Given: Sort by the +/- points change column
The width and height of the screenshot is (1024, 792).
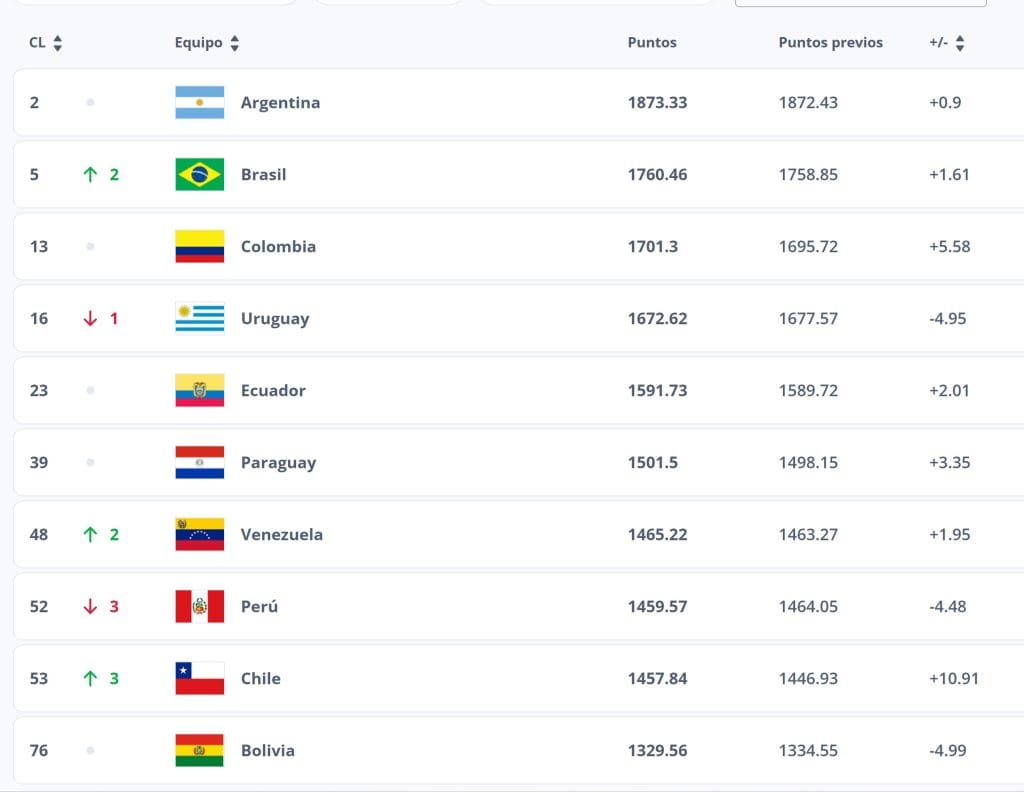Looking at the screenshot, I should point(947,43).
